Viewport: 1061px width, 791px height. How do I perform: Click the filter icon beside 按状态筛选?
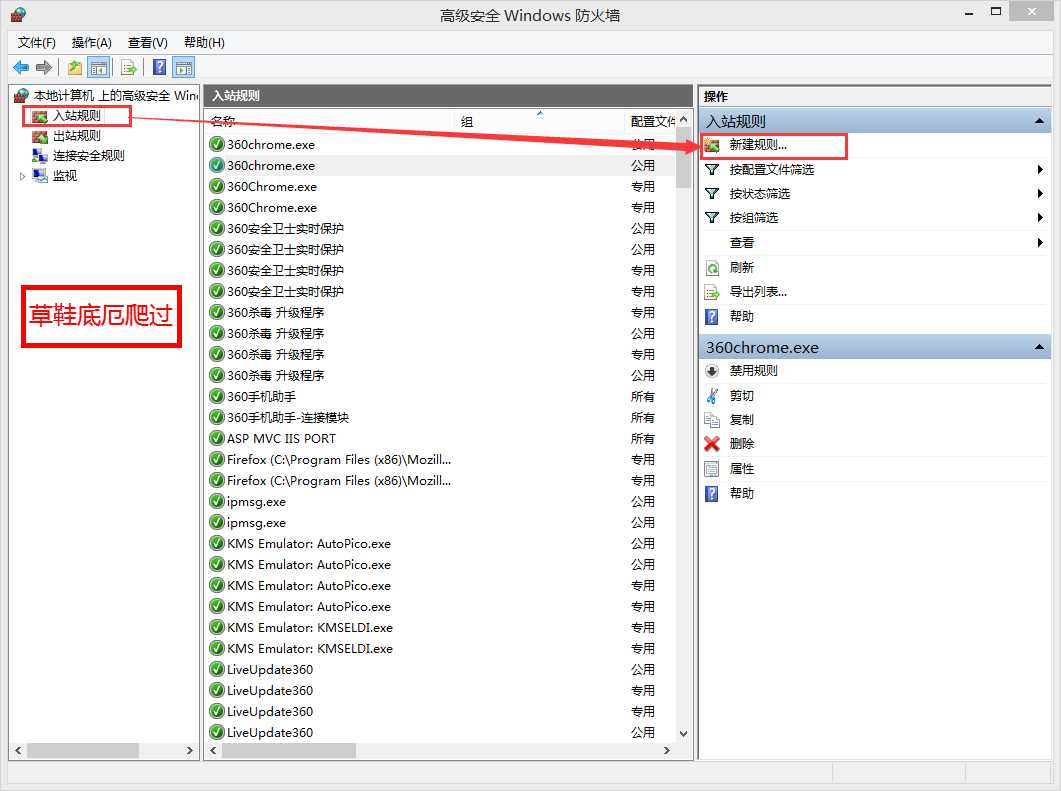point(712,194)
